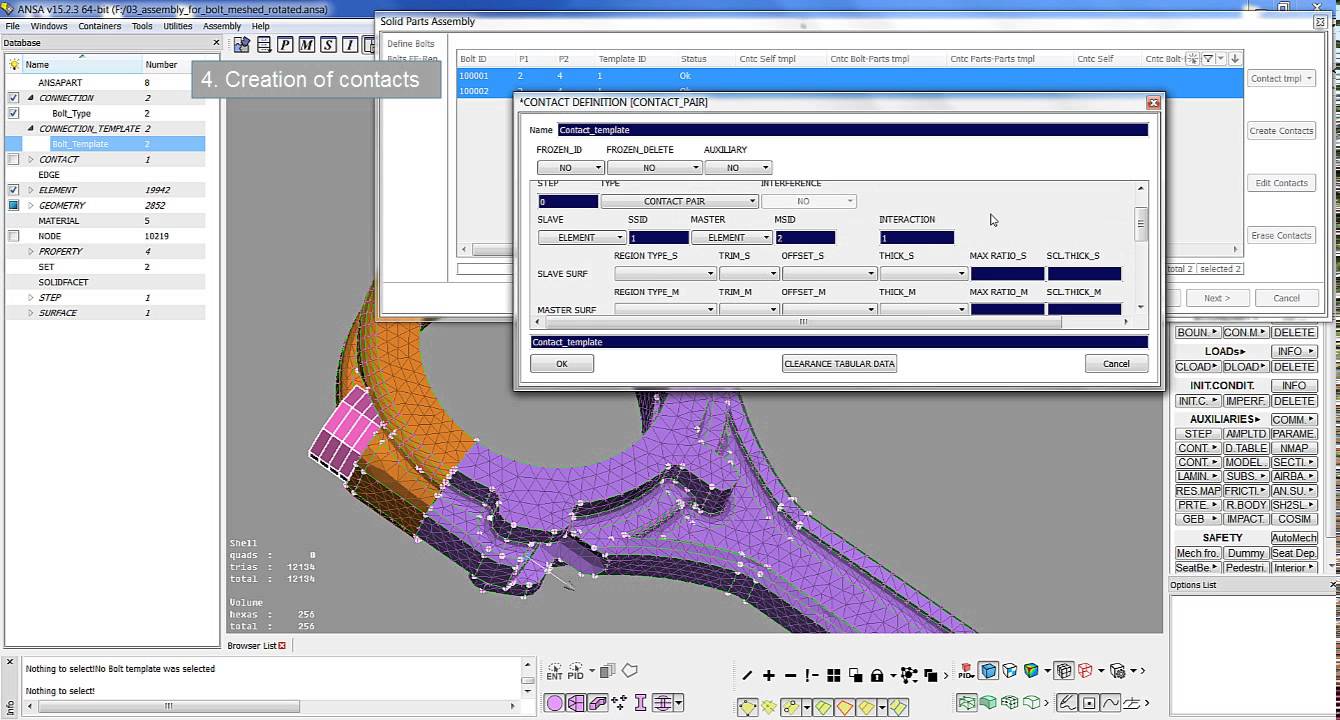Click the P toolbar icon
Viewport: 1340px width, 720px height.
(285, 44)
